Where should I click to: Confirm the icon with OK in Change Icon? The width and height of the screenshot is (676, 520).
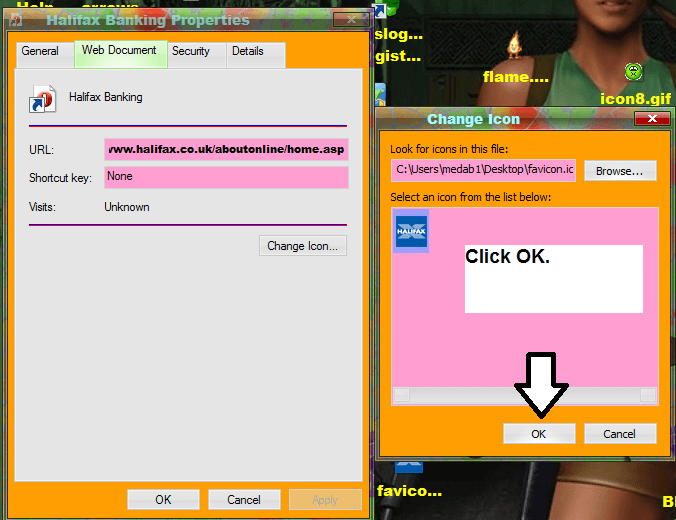(538, 434)
